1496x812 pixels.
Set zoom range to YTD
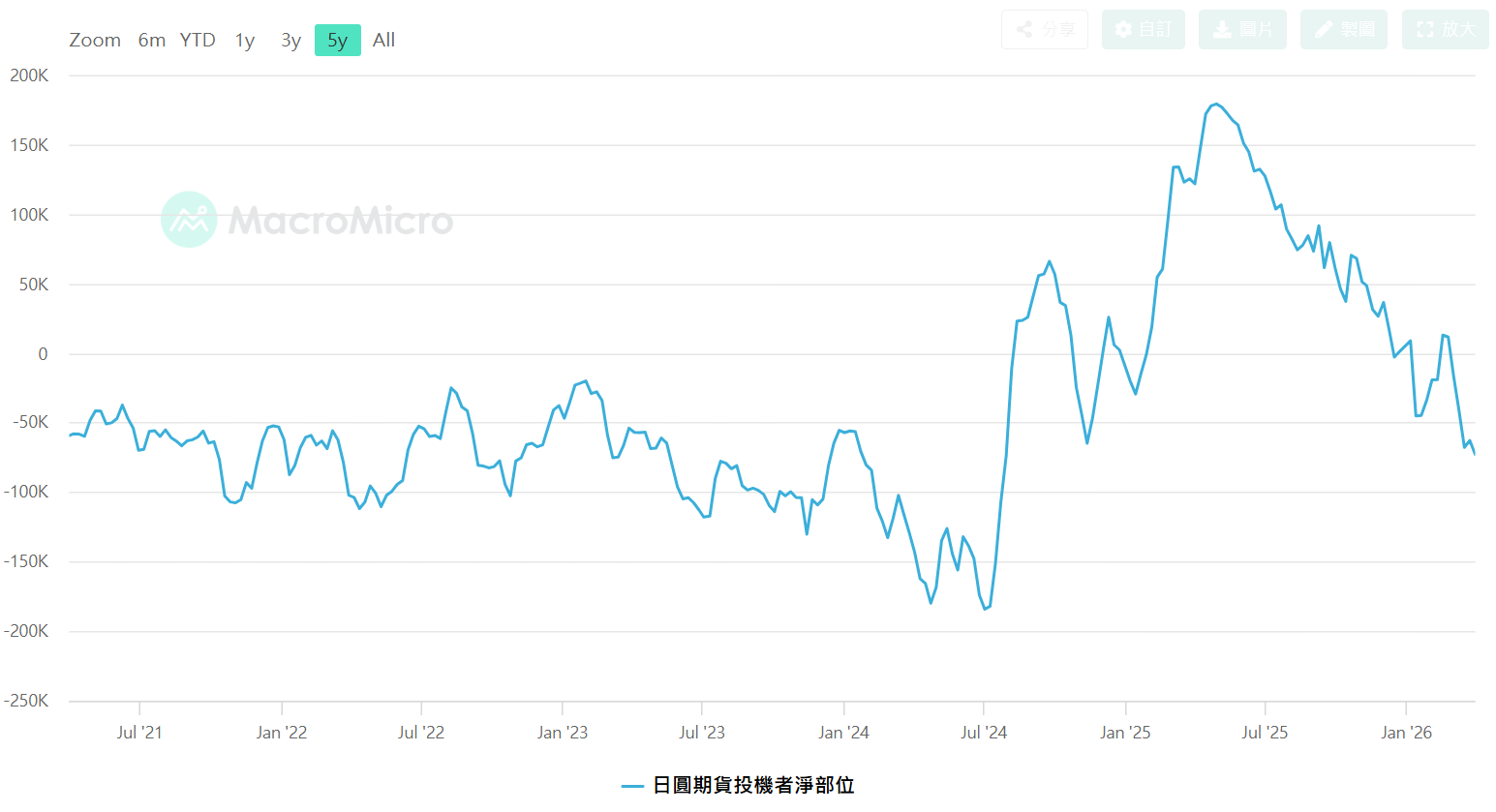click(x=198, y=40)
